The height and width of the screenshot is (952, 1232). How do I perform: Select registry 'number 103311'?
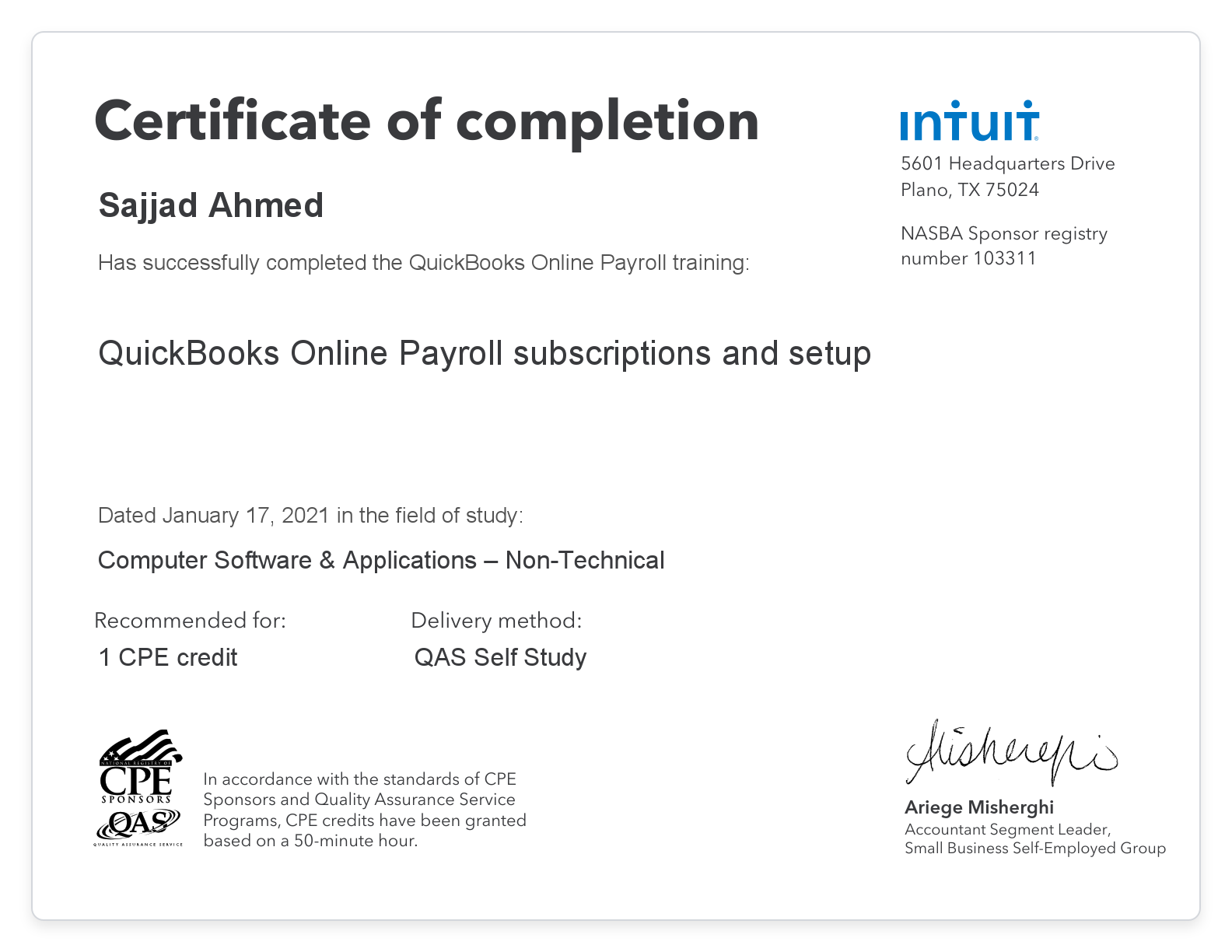coord(968,258)
